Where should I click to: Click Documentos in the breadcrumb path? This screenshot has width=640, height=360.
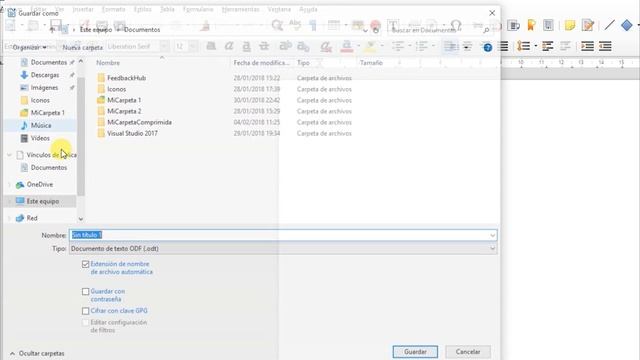click(142, 30)
